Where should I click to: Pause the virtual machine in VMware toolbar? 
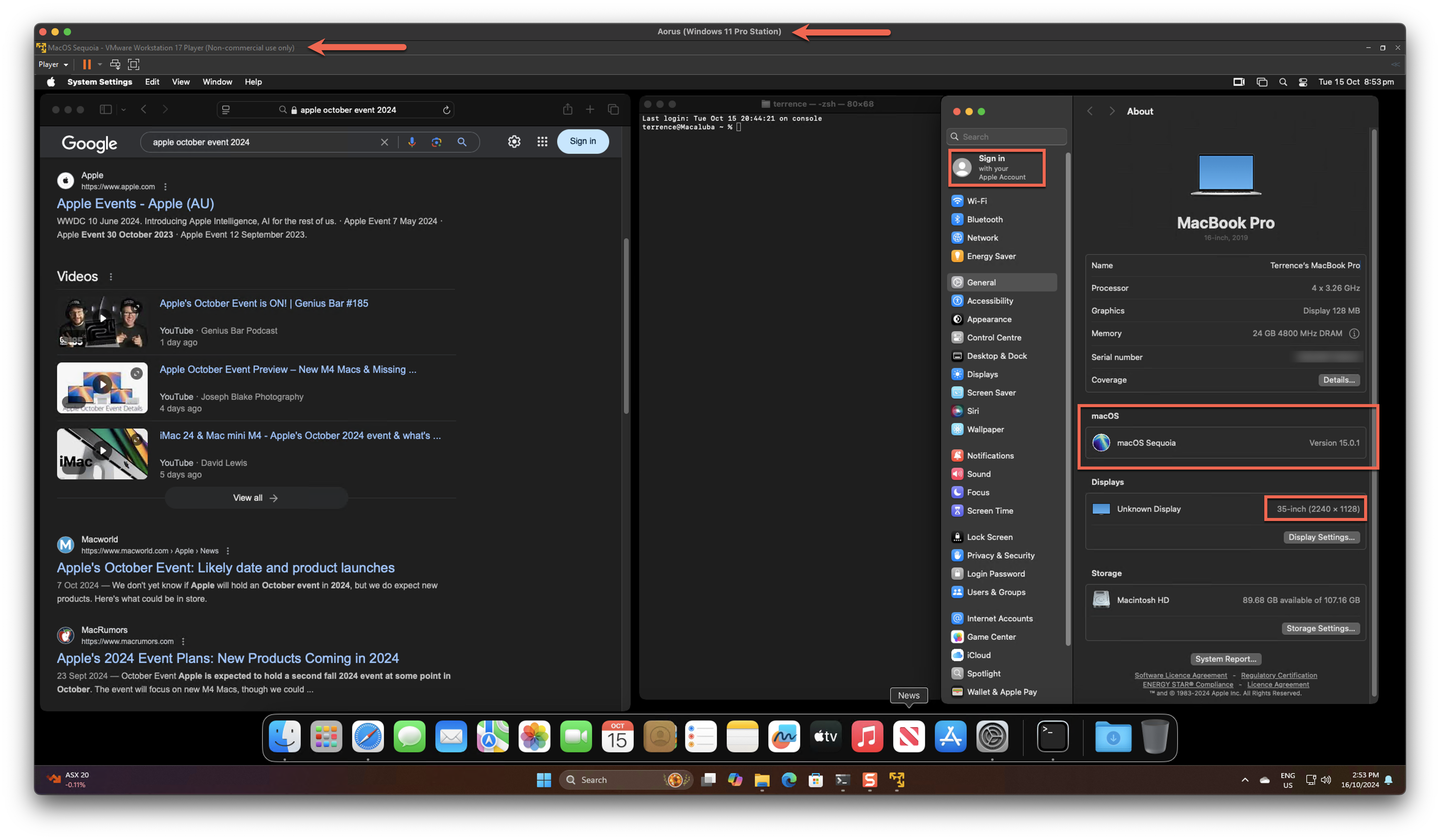pyautogui.click(x=88, y=65)
